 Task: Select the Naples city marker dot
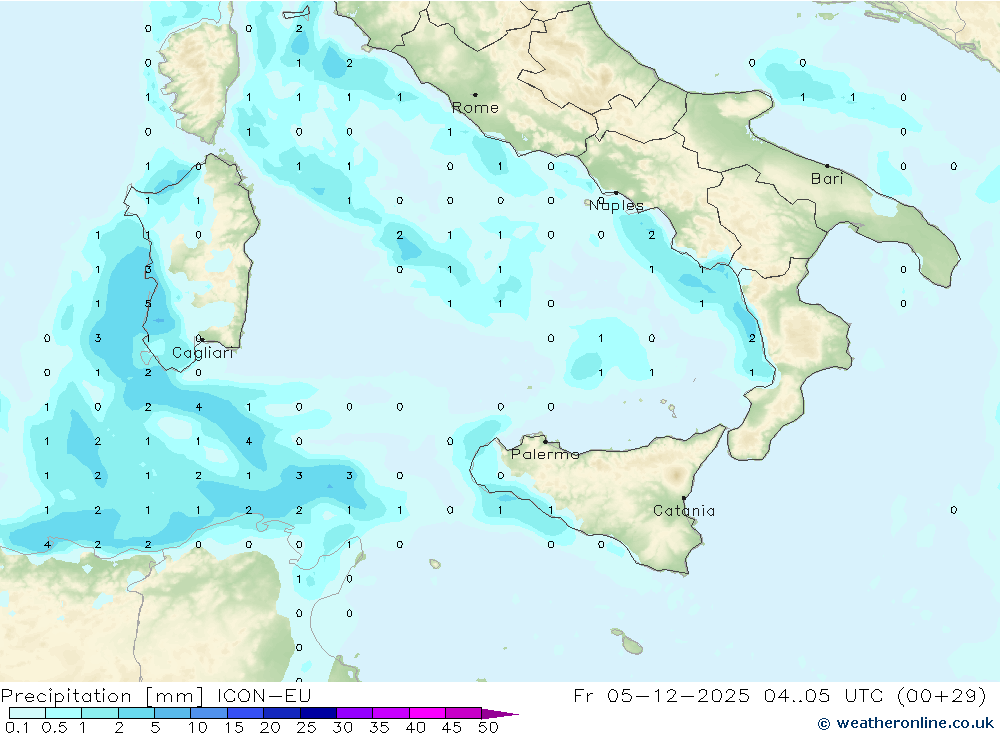tap(616, 193)
